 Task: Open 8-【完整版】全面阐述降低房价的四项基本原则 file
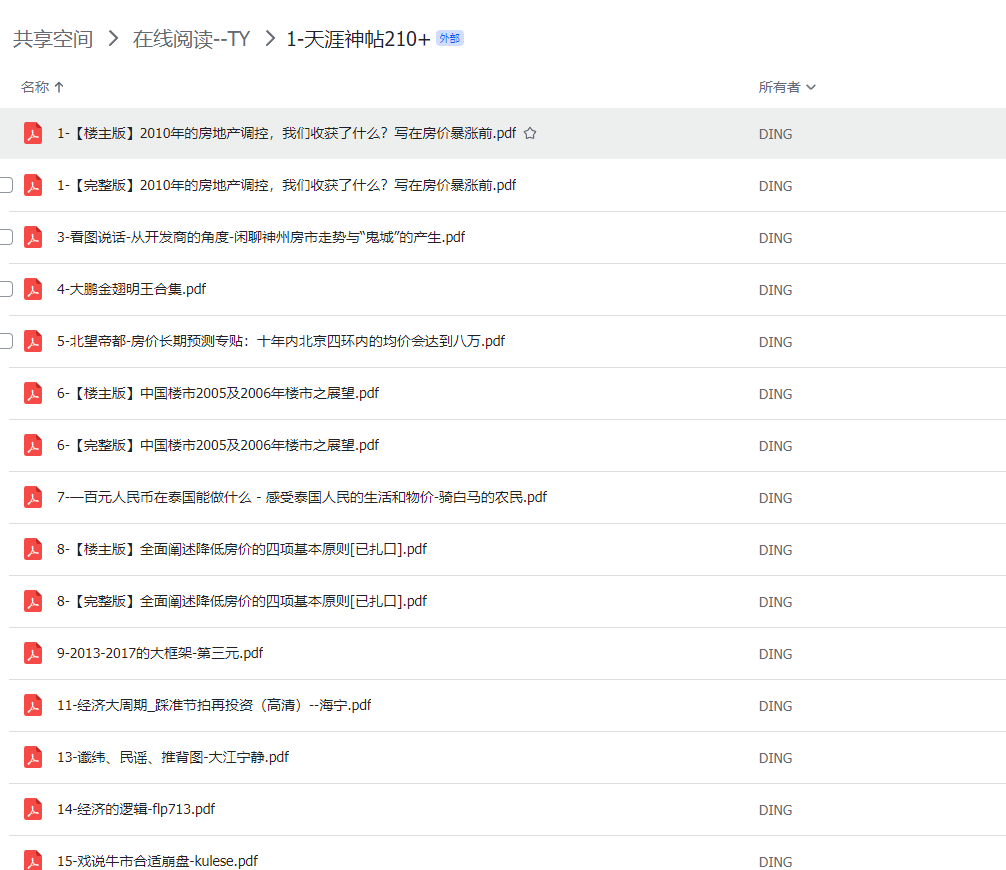[241, 601]
